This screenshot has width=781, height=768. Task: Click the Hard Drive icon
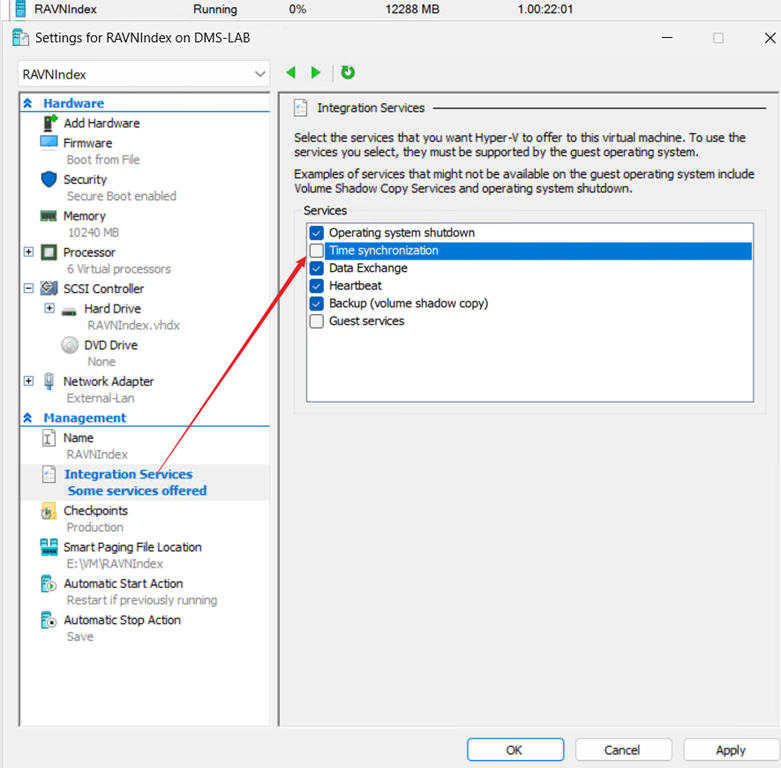[69, 312]
